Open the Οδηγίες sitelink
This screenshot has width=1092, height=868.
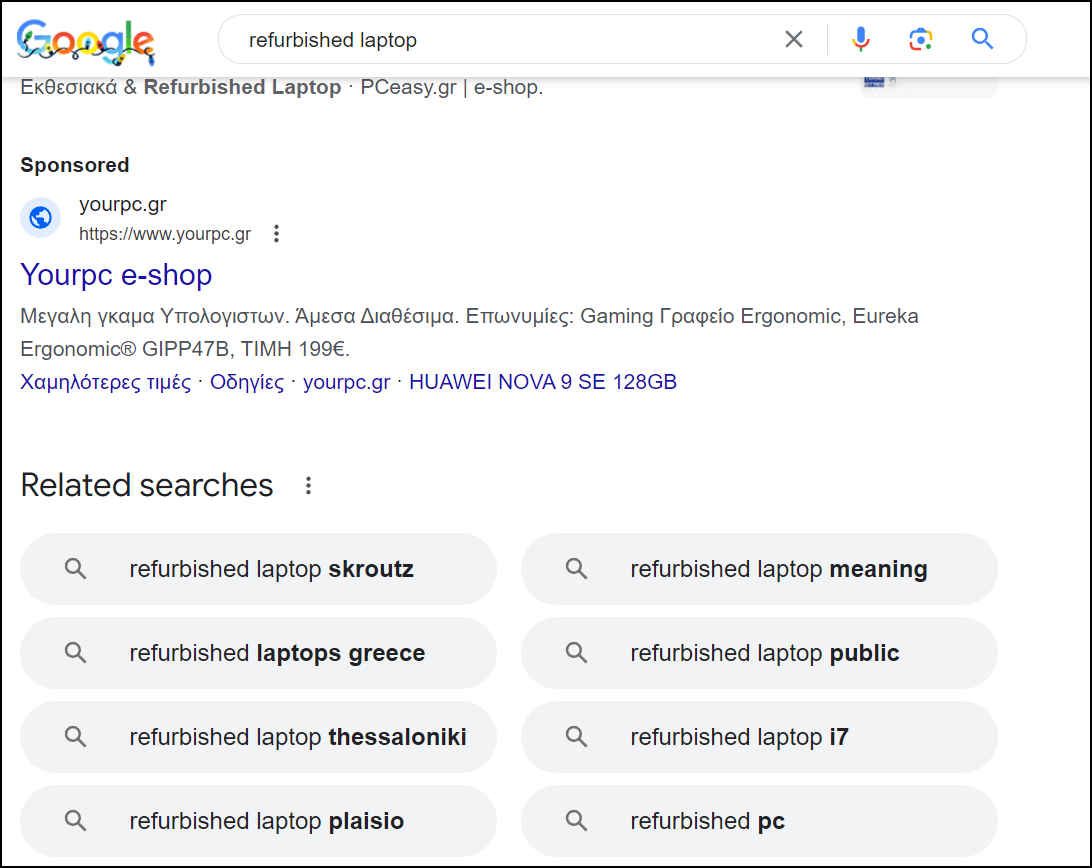[247, 382]
